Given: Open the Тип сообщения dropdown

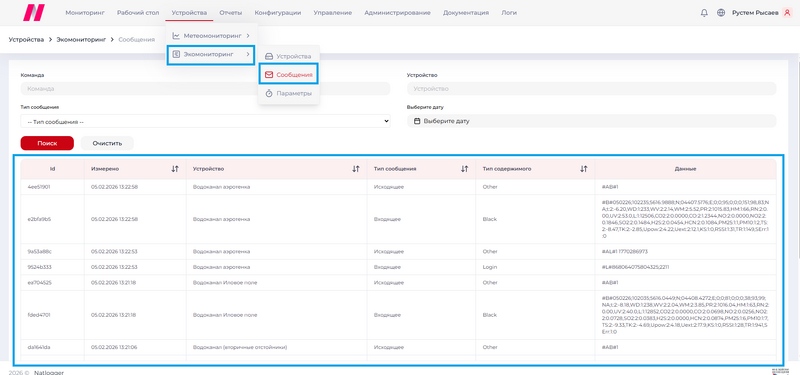Looking at the screenshot, I should (206, 121).
